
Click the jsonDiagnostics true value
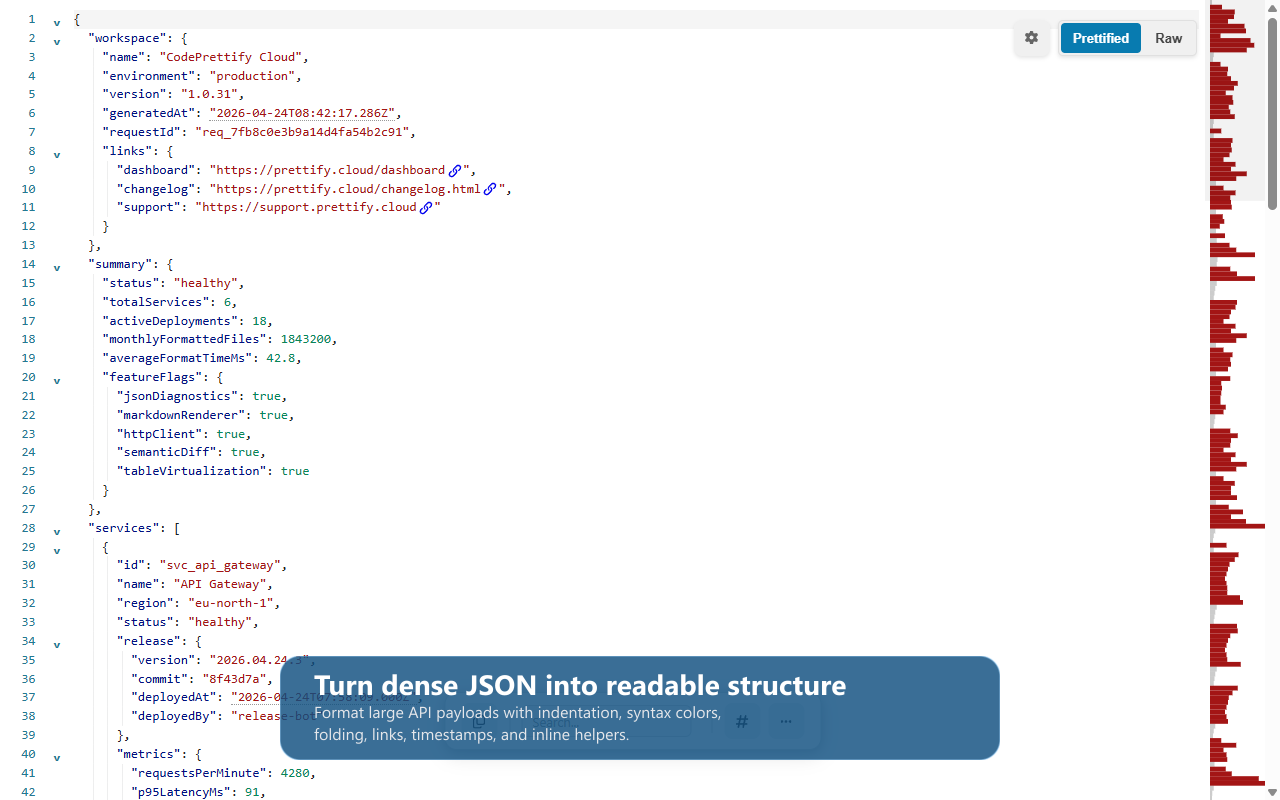266,396
